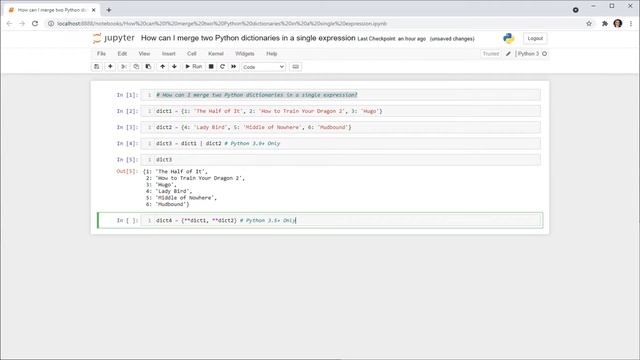This screenshot has width=640, height=360.
Task: Click 'Hugo' output line
Action: pyautogui.click(x=166, y=184)
